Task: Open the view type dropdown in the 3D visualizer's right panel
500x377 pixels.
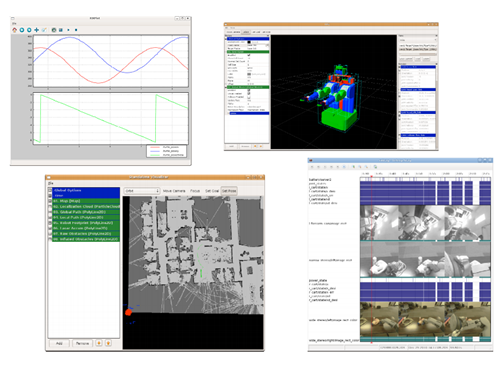Action: tap(418, 40)
